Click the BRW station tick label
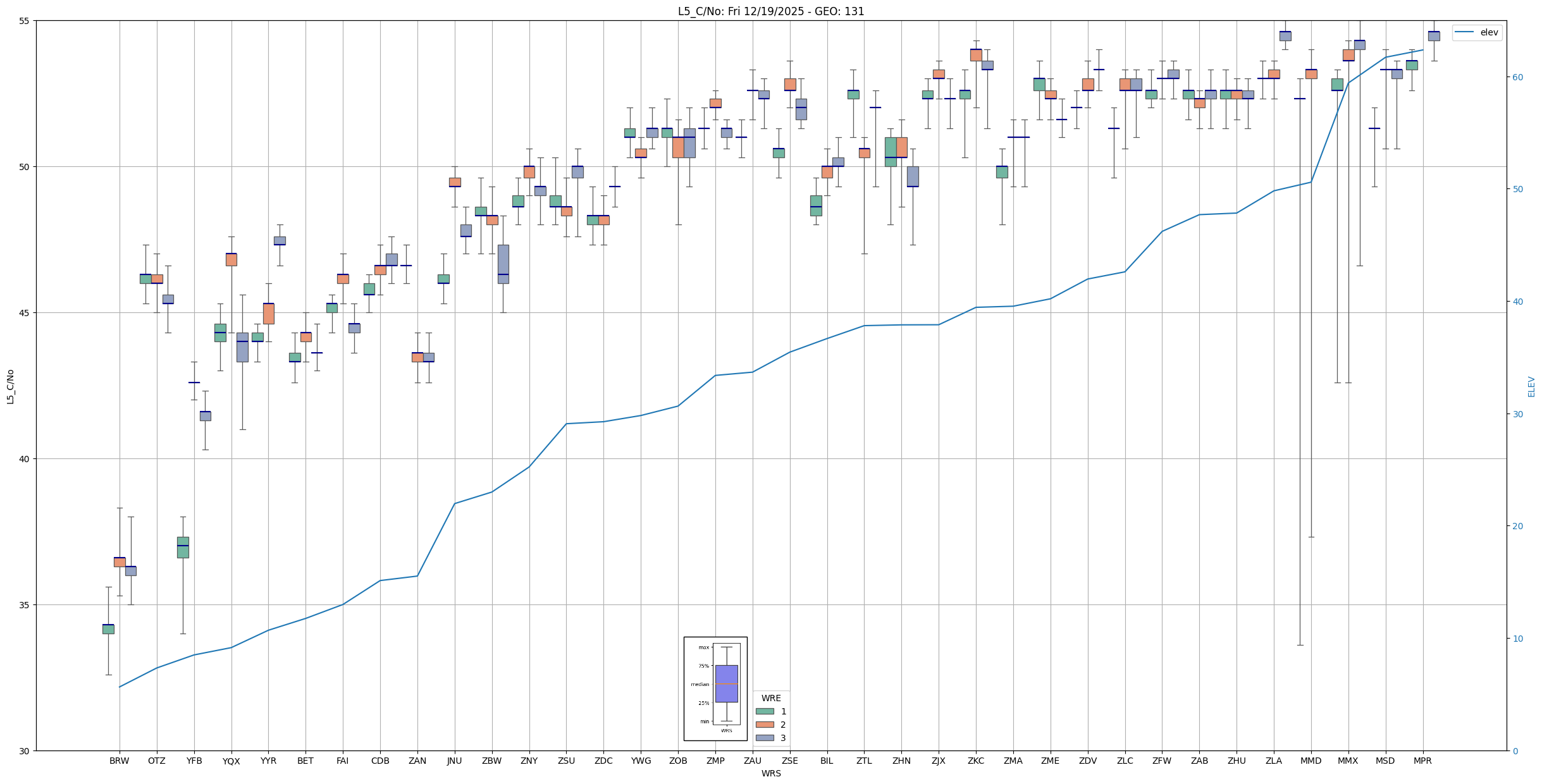1542x784 pixels. tap(119, 761)
